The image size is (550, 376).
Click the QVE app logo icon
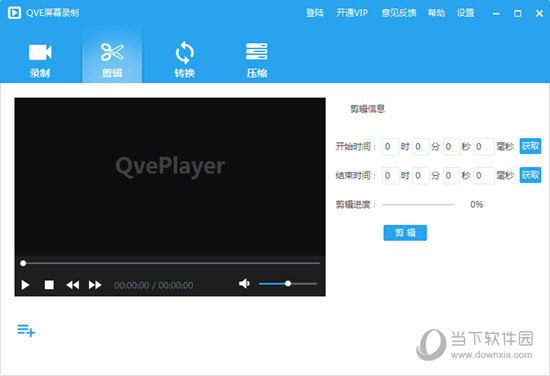[x=14, y=13]
